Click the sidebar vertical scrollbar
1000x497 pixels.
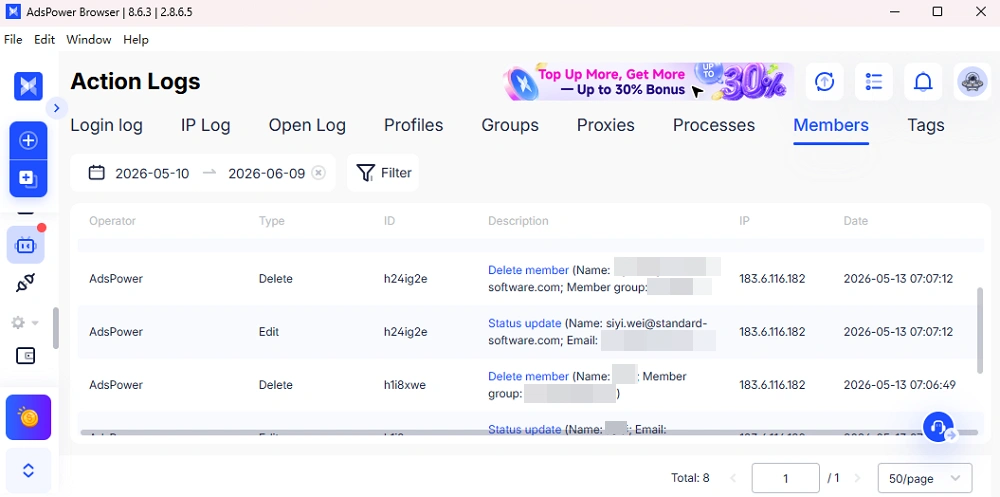point(55,328)
